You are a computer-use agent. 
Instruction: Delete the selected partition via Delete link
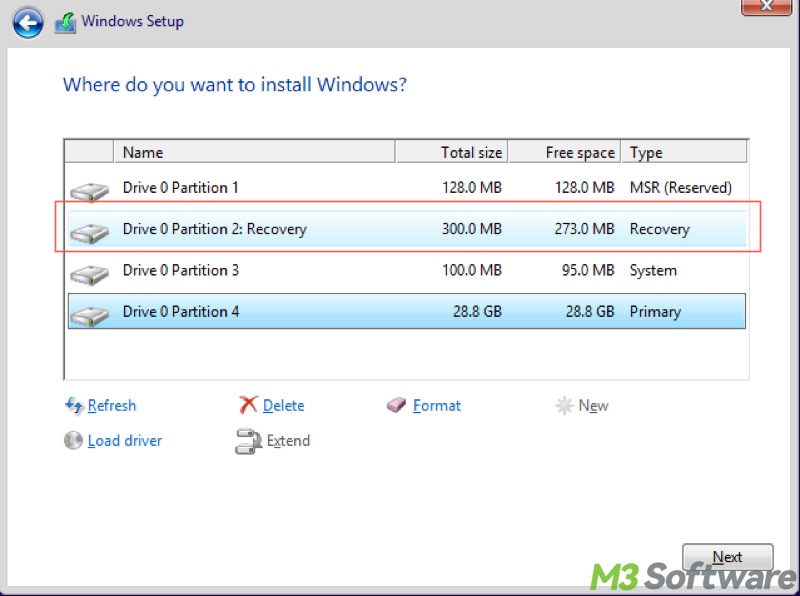(284, 406)
